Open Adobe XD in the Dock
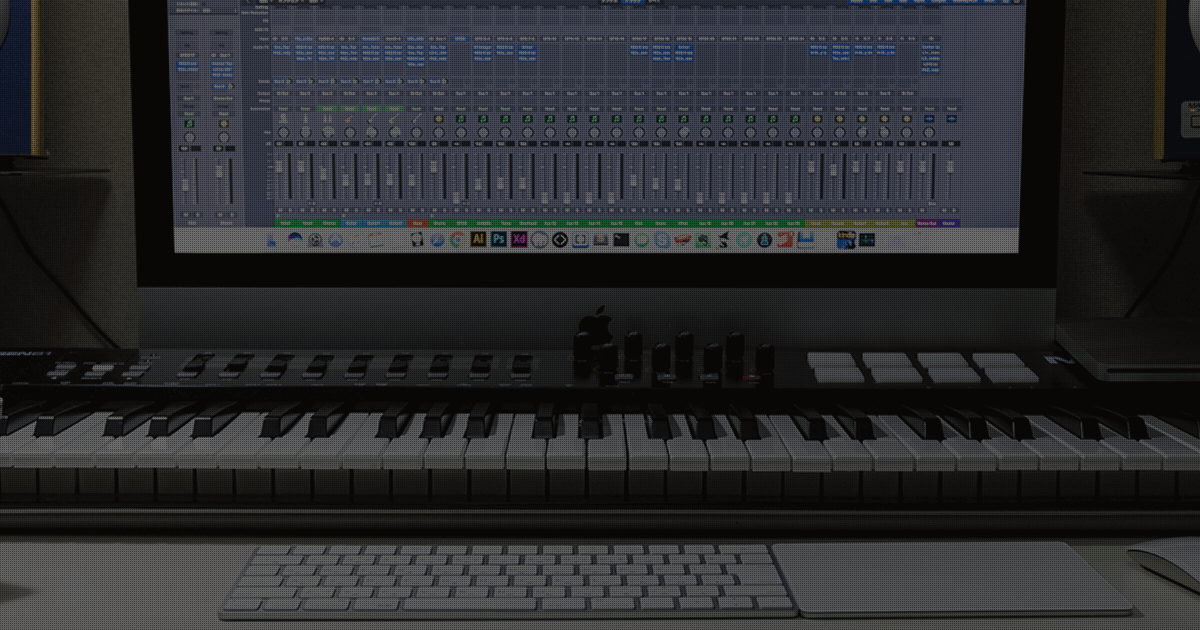Image resolution: width=1200 pixels, height=630 pixels. pos(519,240)
